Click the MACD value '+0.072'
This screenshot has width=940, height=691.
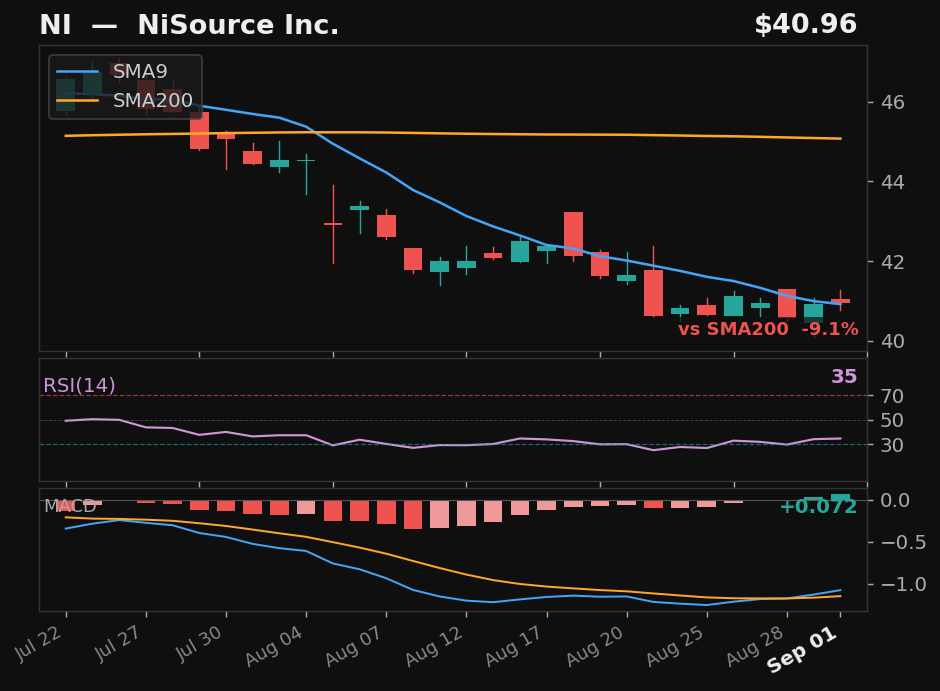[x=818, y=507]
